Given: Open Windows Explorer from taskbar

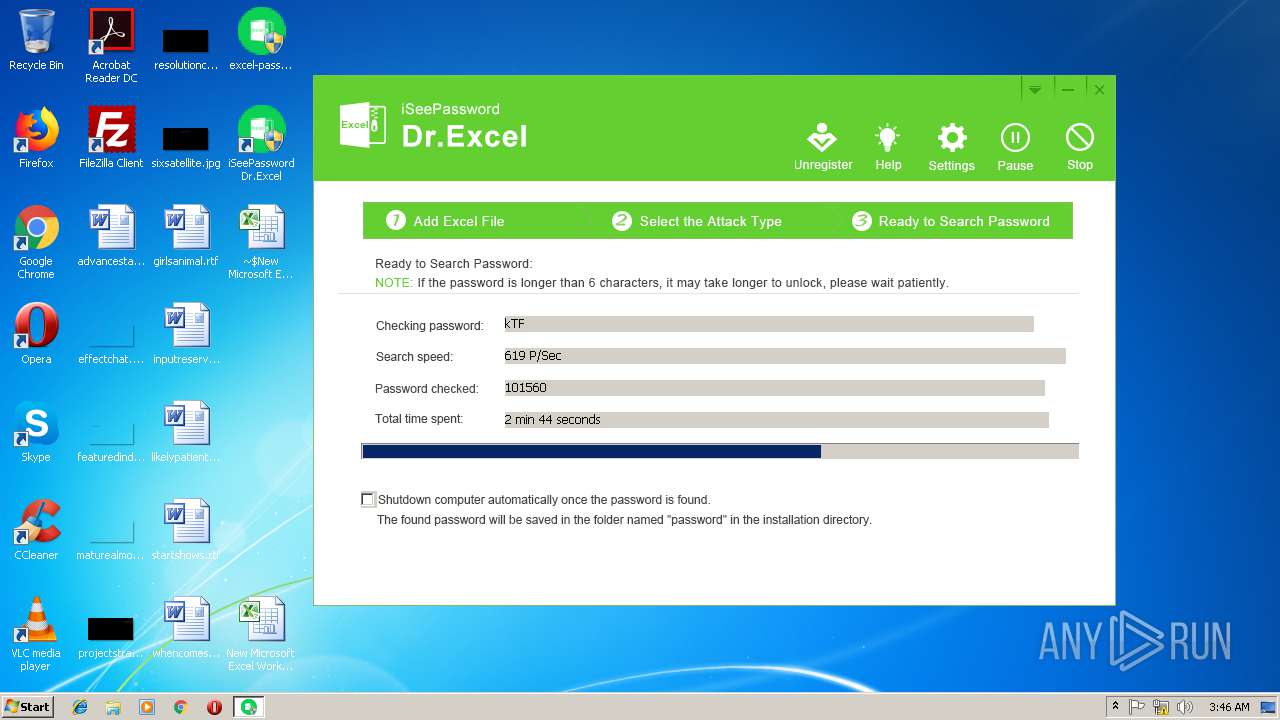Looking at the screenshot, I should coord(113,707).
